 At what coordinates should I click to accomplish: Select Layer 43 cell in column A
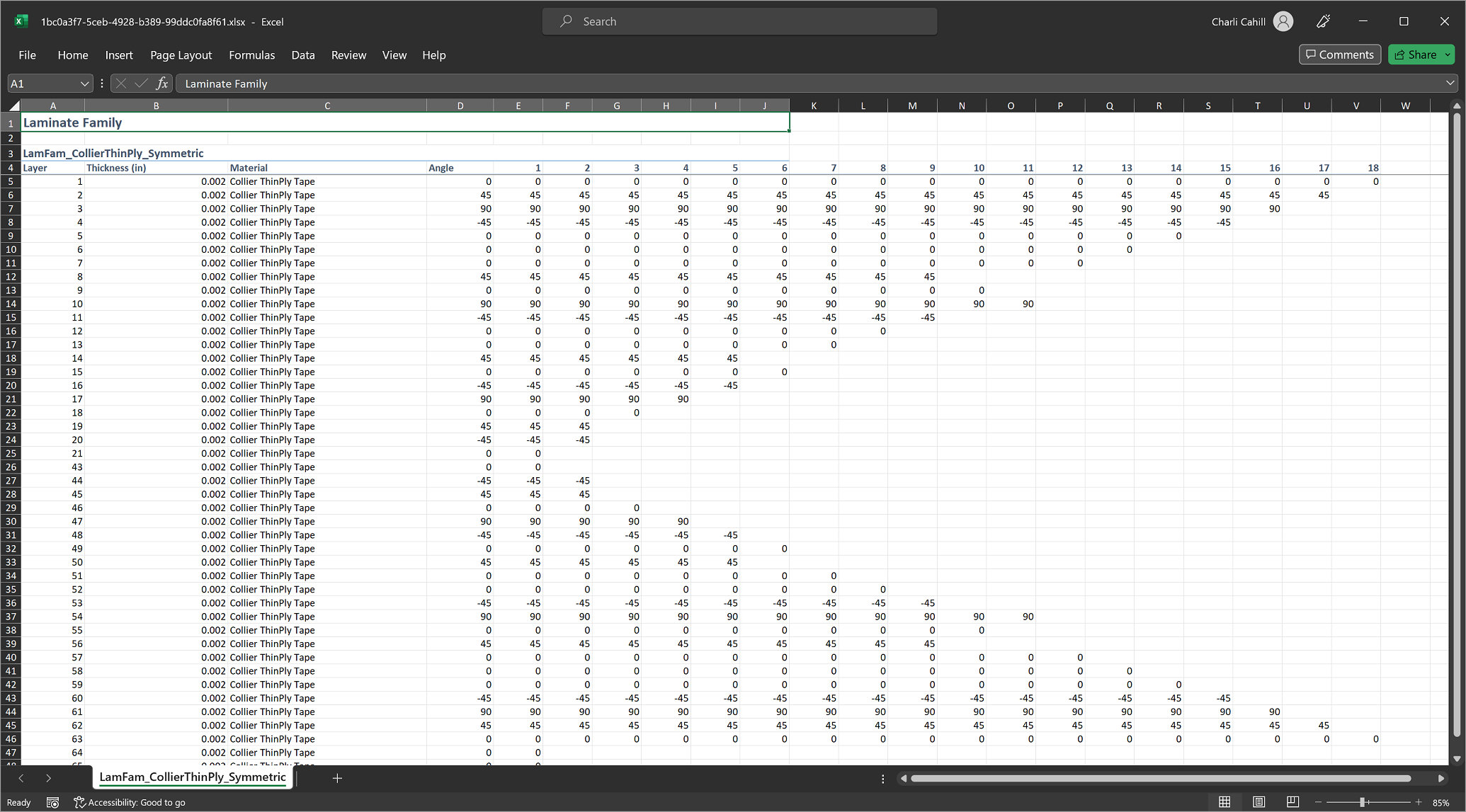click(53, 467)
